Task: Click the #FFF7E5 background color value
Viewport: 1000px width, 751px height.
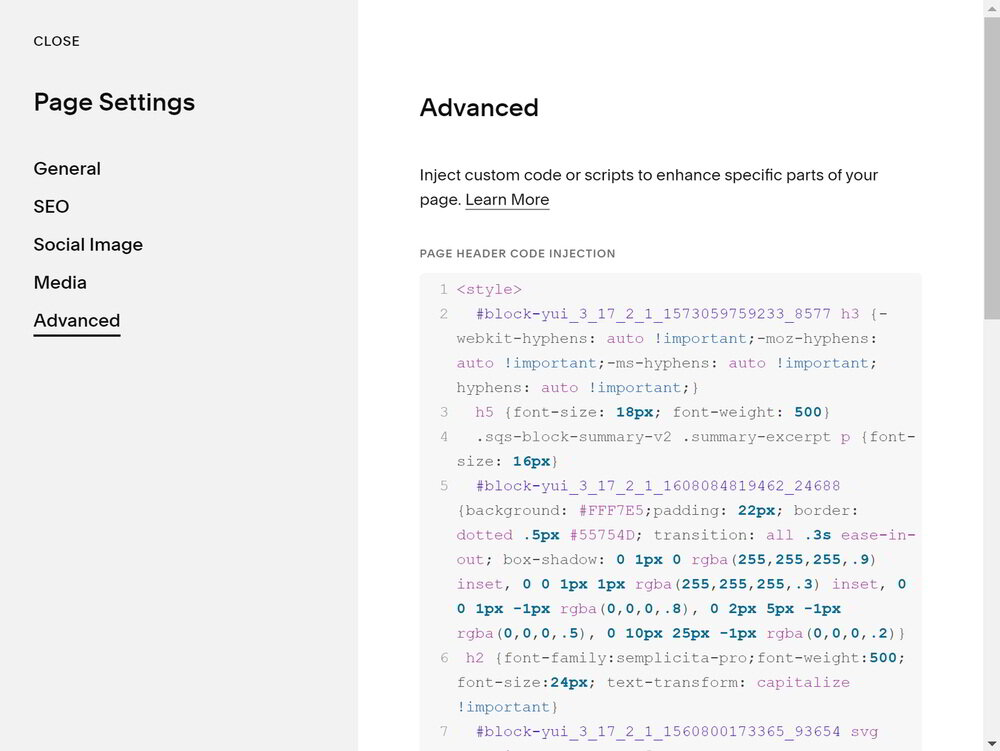Action: coord(611,511)
